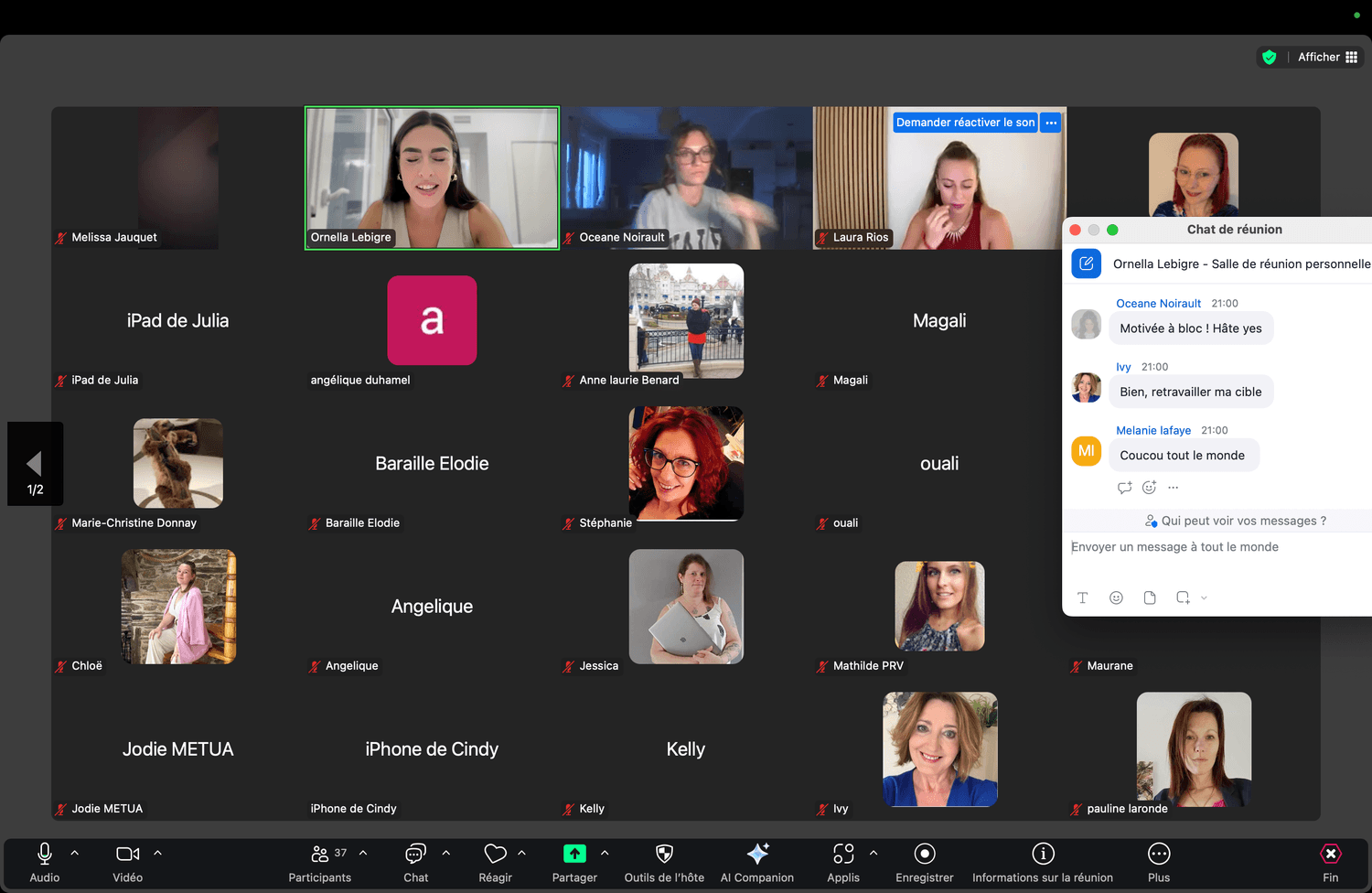Image resolution: width=1372 pixels, height=893 pixels.
Task: Expand audio options arrow beside Audio
Action: pyautogui.click(x=75, y=853)
